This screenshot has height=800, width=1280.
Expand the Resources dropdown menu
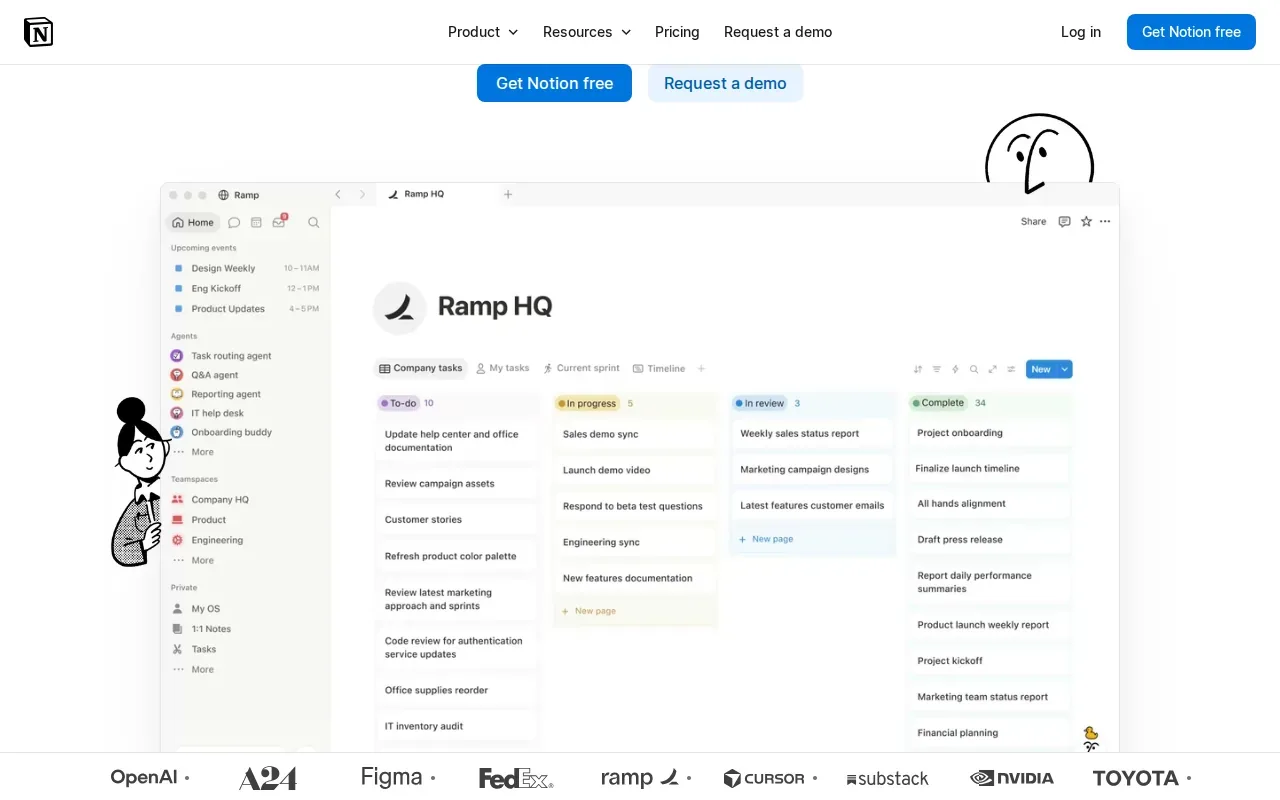point(587,32)
